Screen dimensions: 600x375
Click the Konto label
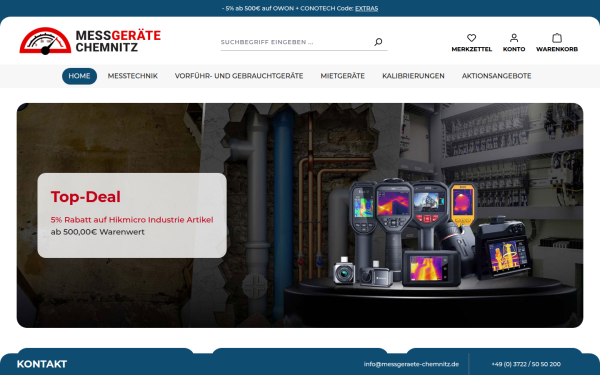(x=514, y=49)
